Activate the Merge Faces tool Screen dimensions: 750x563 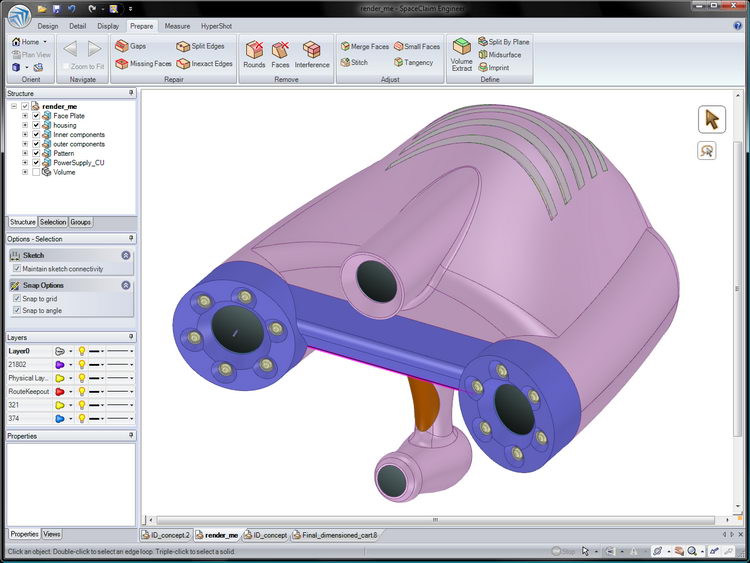click(x=364, y=46)
